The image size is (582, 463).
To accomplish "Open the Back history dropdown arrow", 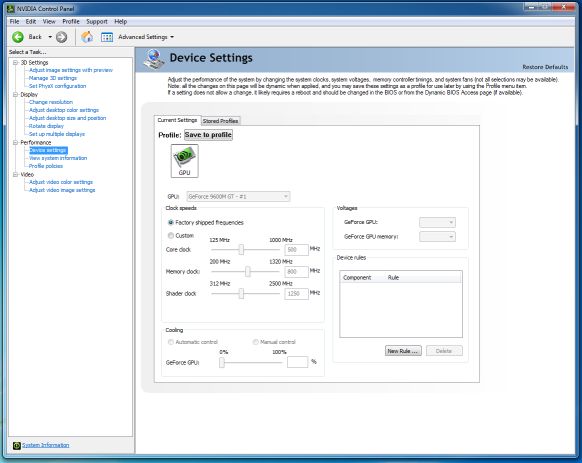I will click(x=50, y=37).
